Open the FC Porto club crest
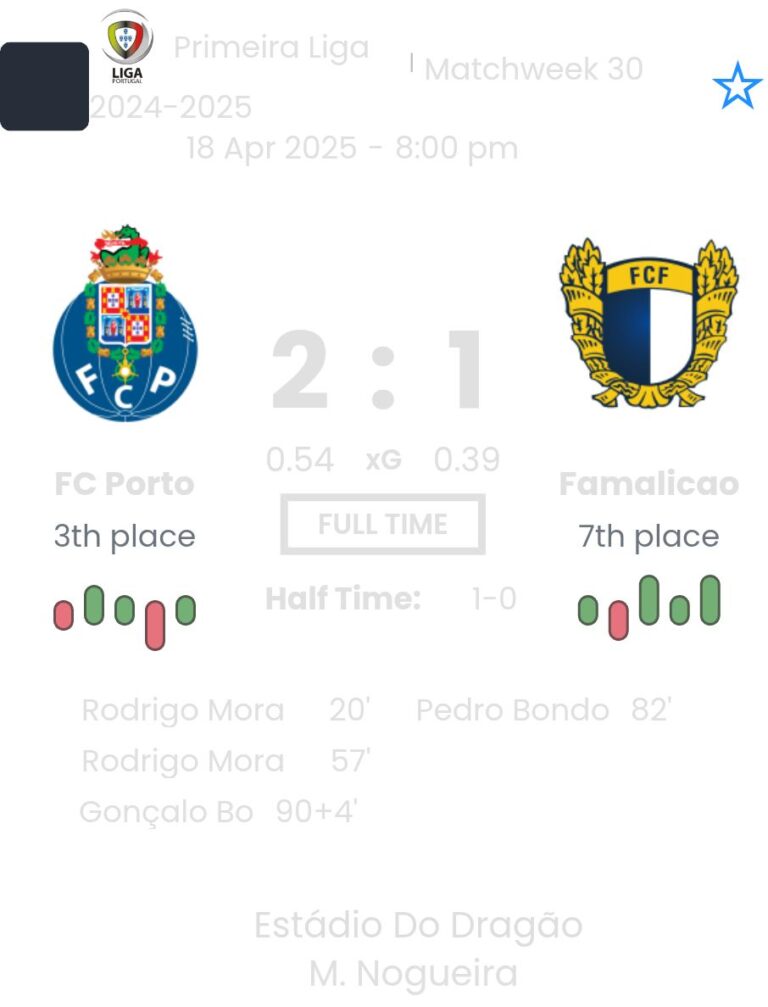The height and width of the screenshot is (1007, 768). pyautogui.click(x=125, y=323)
